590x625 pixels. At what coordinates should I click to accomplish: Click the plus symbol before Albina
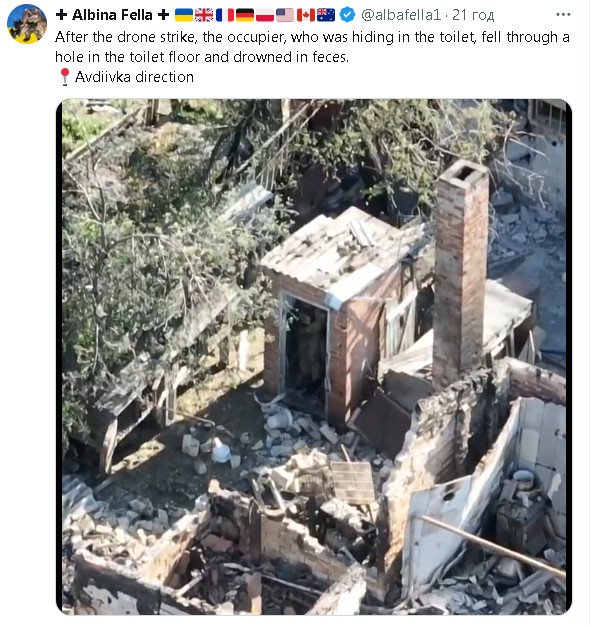pos(61,15)
